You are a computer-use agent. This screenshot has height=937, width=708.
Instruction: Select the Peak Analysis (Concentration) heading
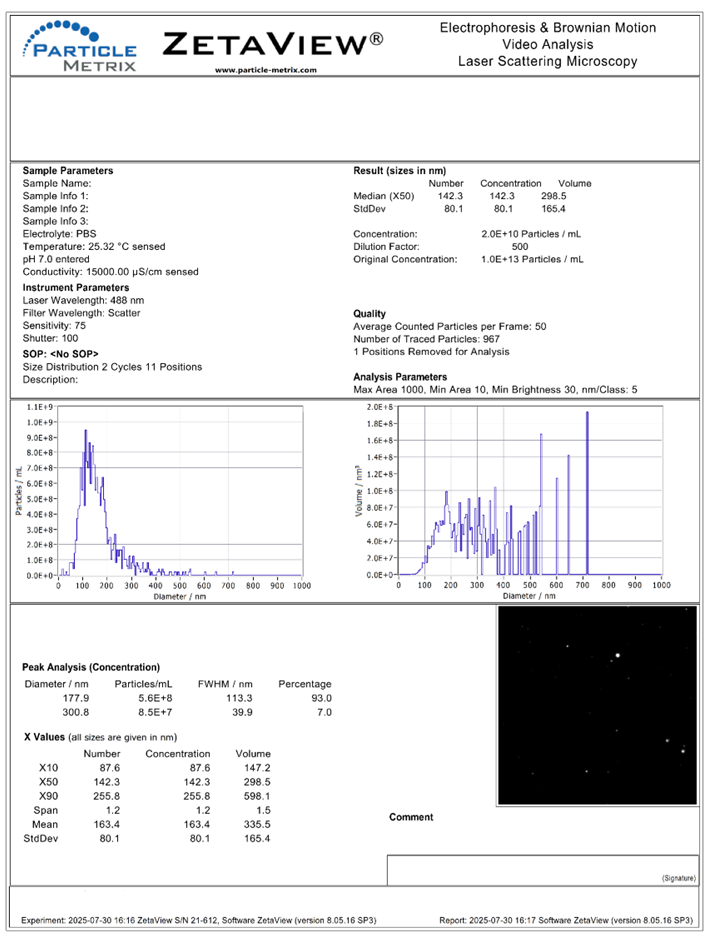point(91,667)
